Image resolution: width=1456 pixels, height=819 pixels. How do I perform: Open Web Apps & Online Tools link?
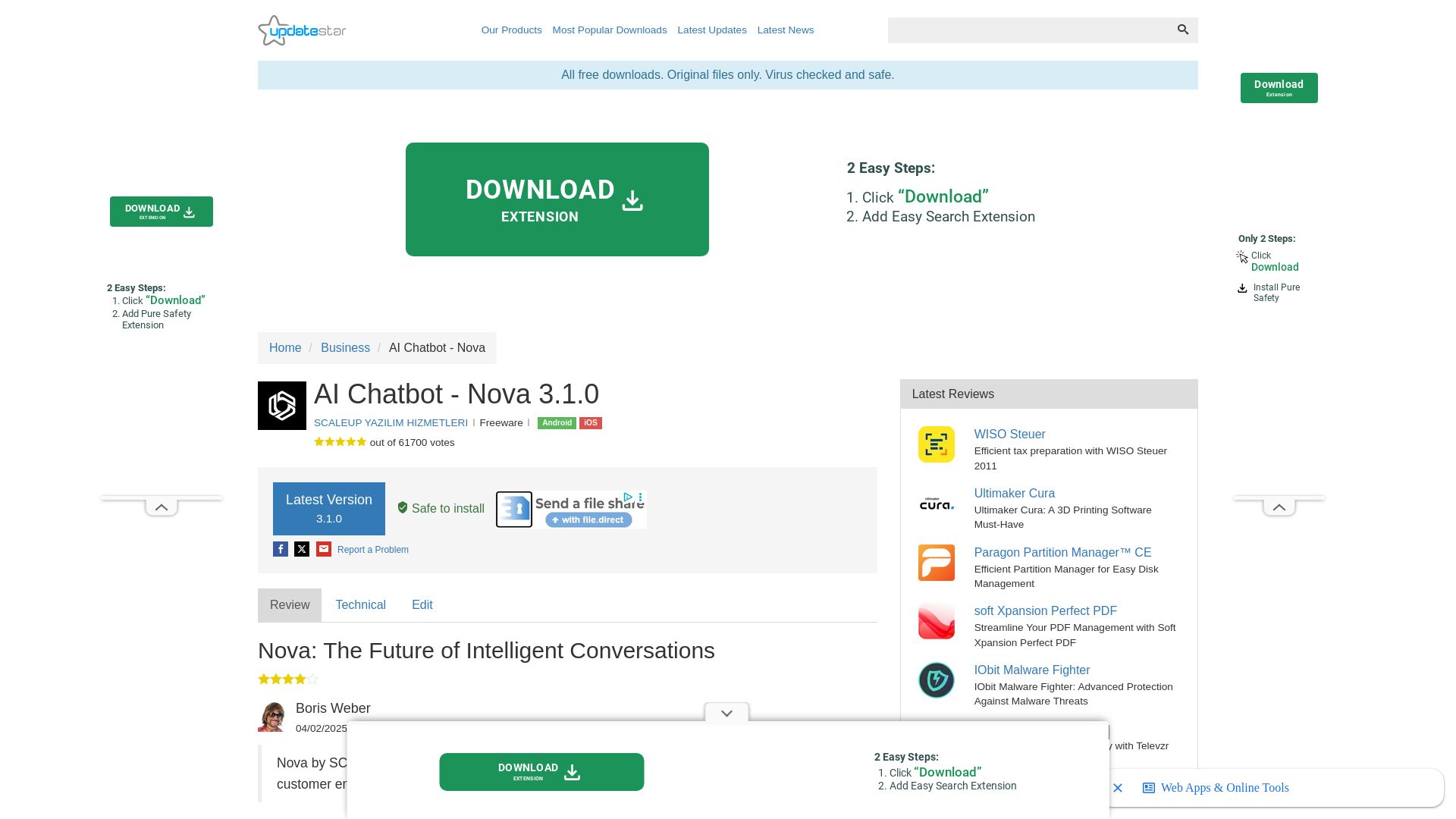pyautogui.click(x=1225, y=788)
